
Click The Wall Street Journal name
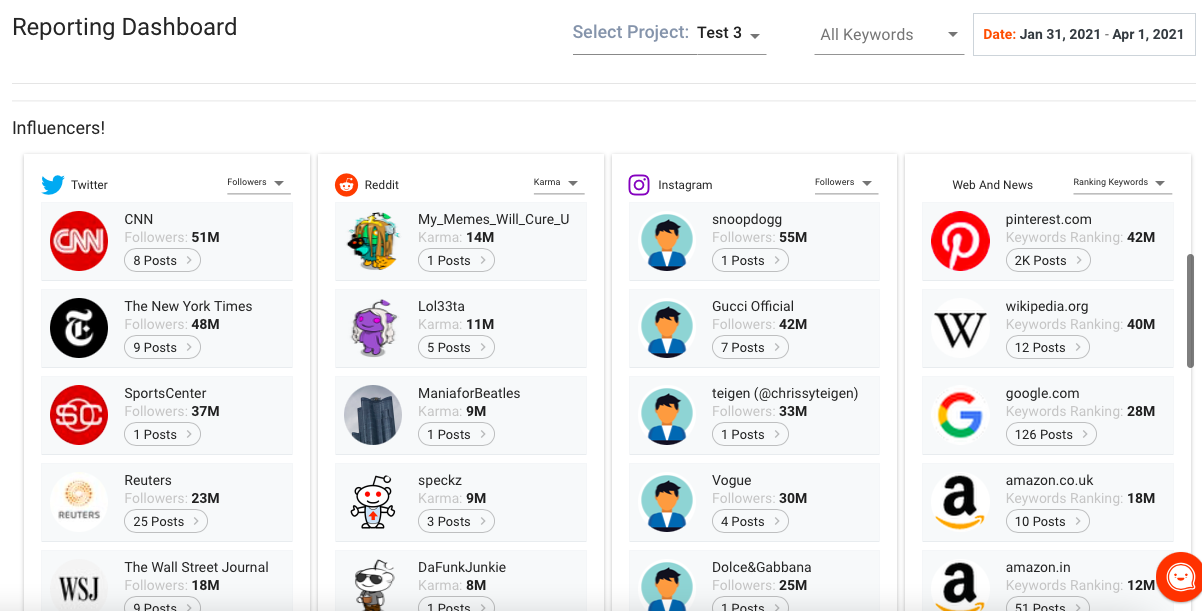pos(197,567)
